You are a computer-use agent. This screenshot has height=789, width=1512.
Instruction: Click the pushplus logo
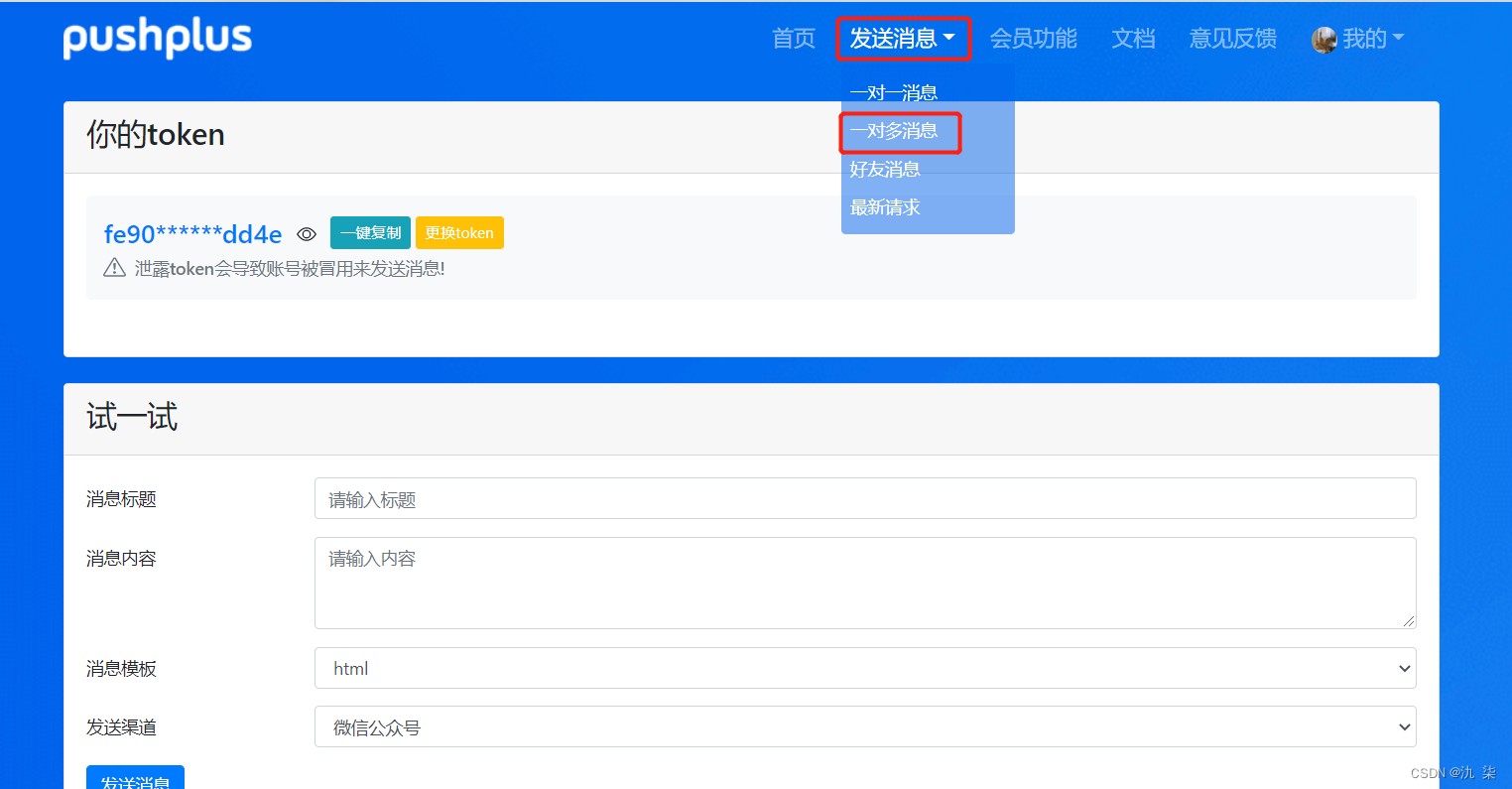158,39
